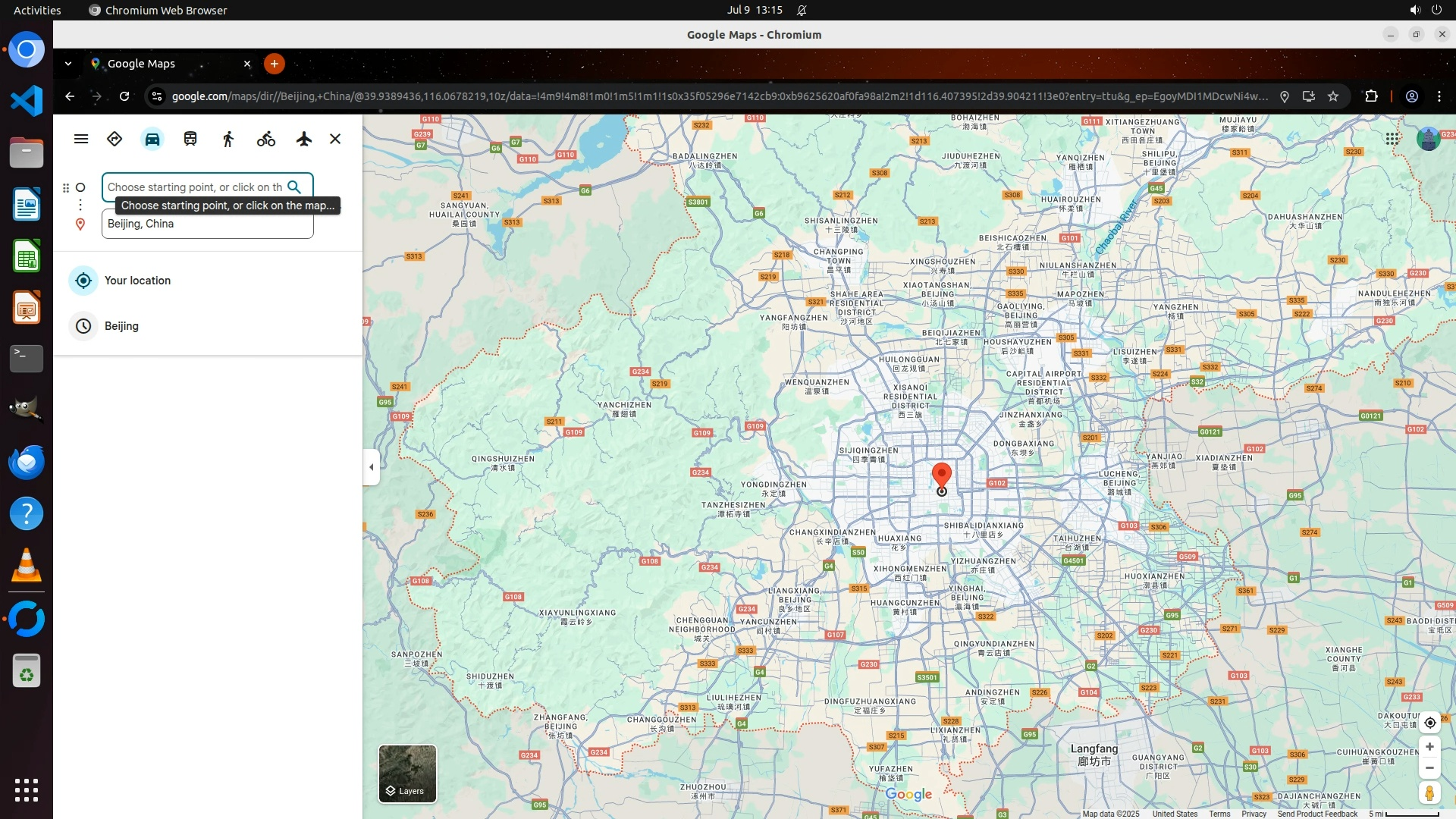The height and width of the screenshot is (819, 1456).
Task: Choose the Best travel modes icon
Action: 115,139
